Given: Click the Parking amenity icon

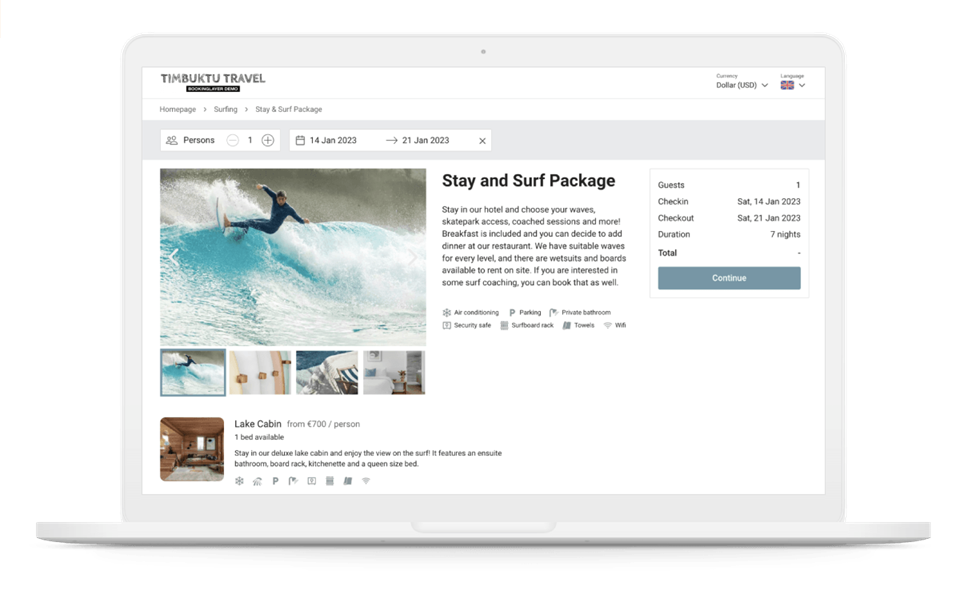Looking at the screenshot, I should [512, 313].
